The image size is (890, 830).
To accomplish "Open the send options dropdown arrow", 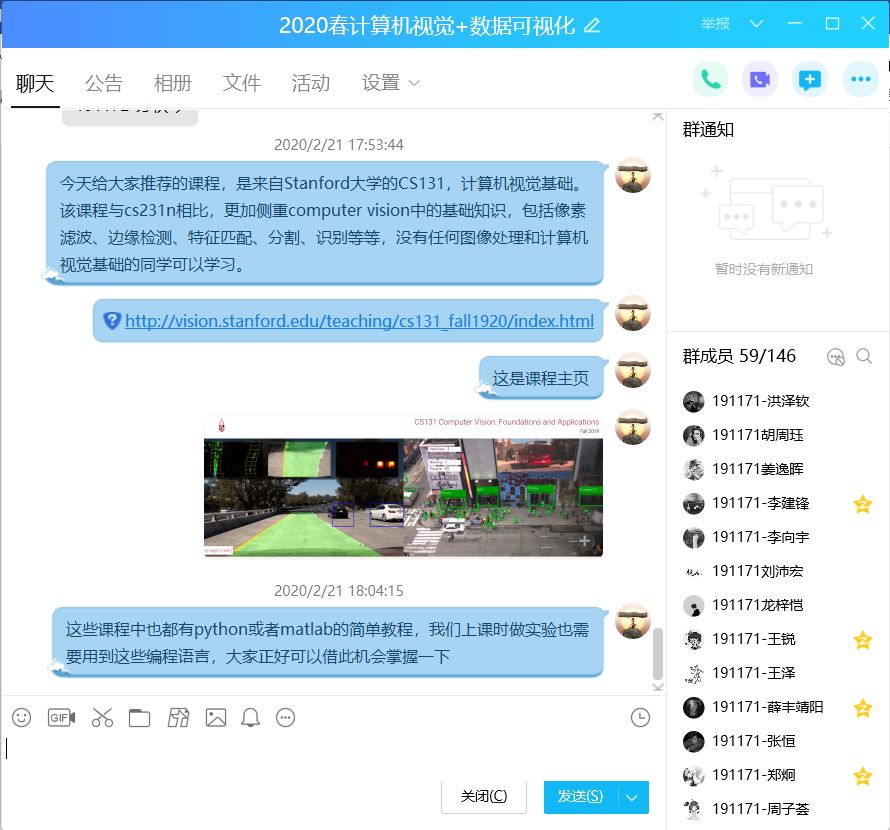I will (632, 798).
